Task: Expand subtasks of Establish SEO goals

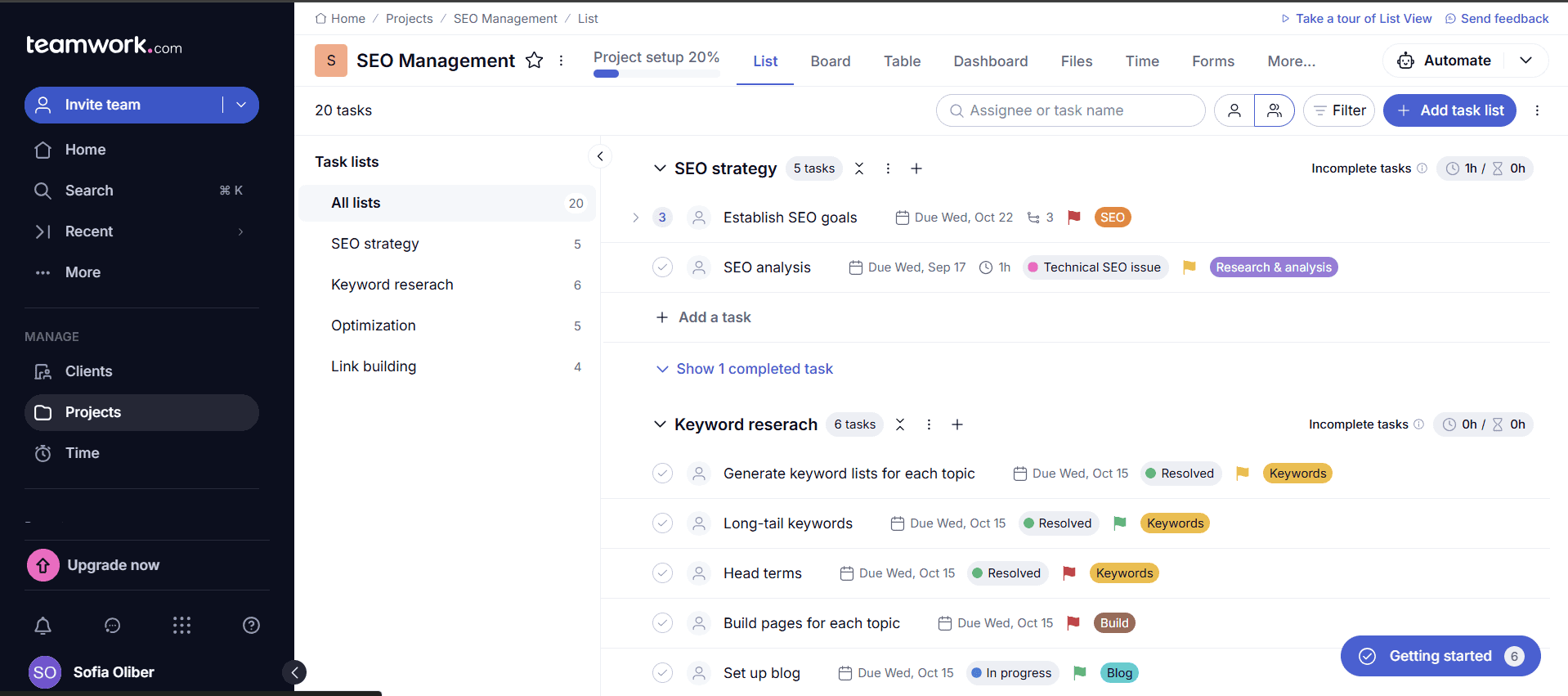Action: [635, 218]
